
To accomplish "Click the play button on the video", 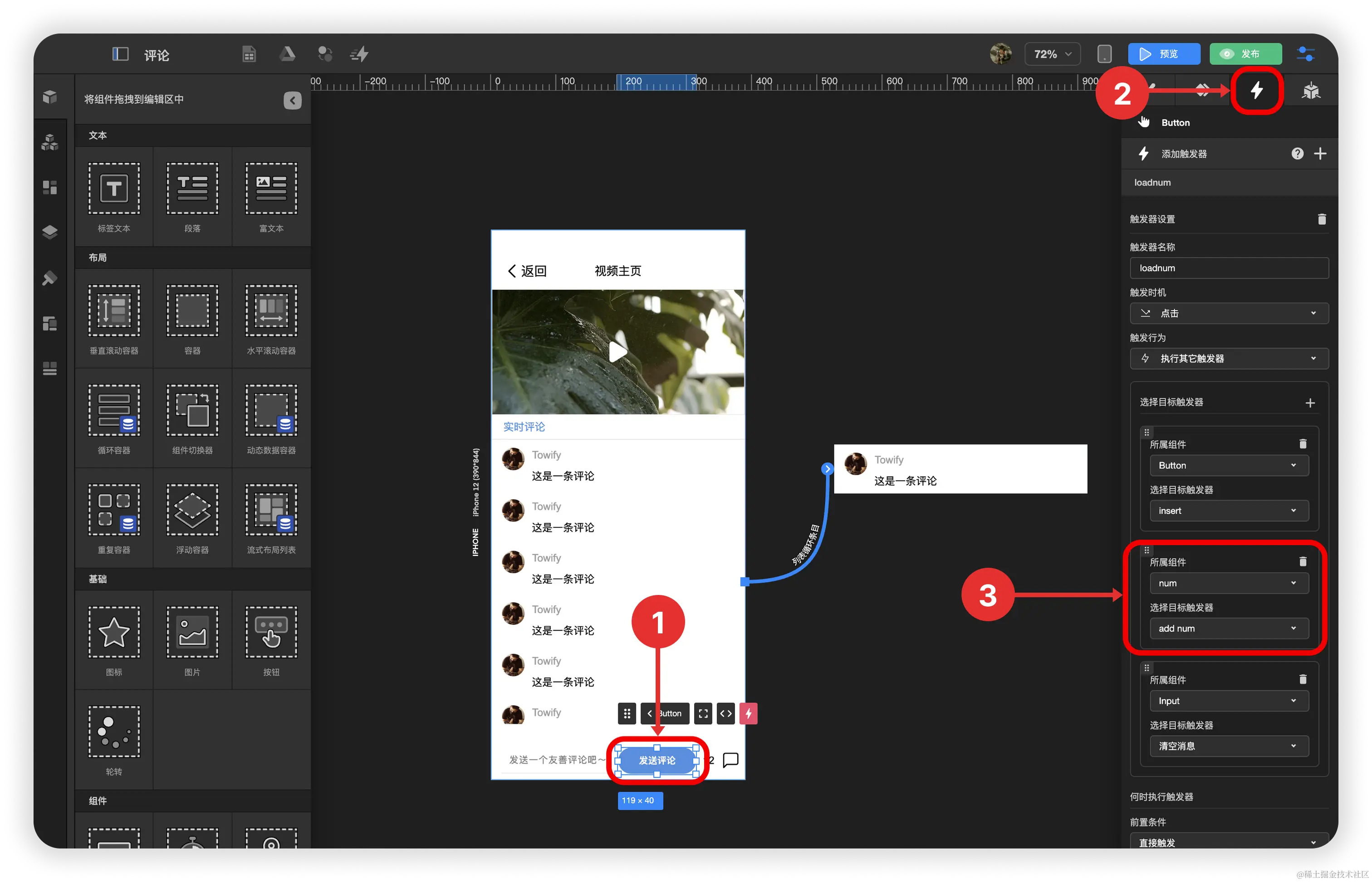I will click(617, 351).
